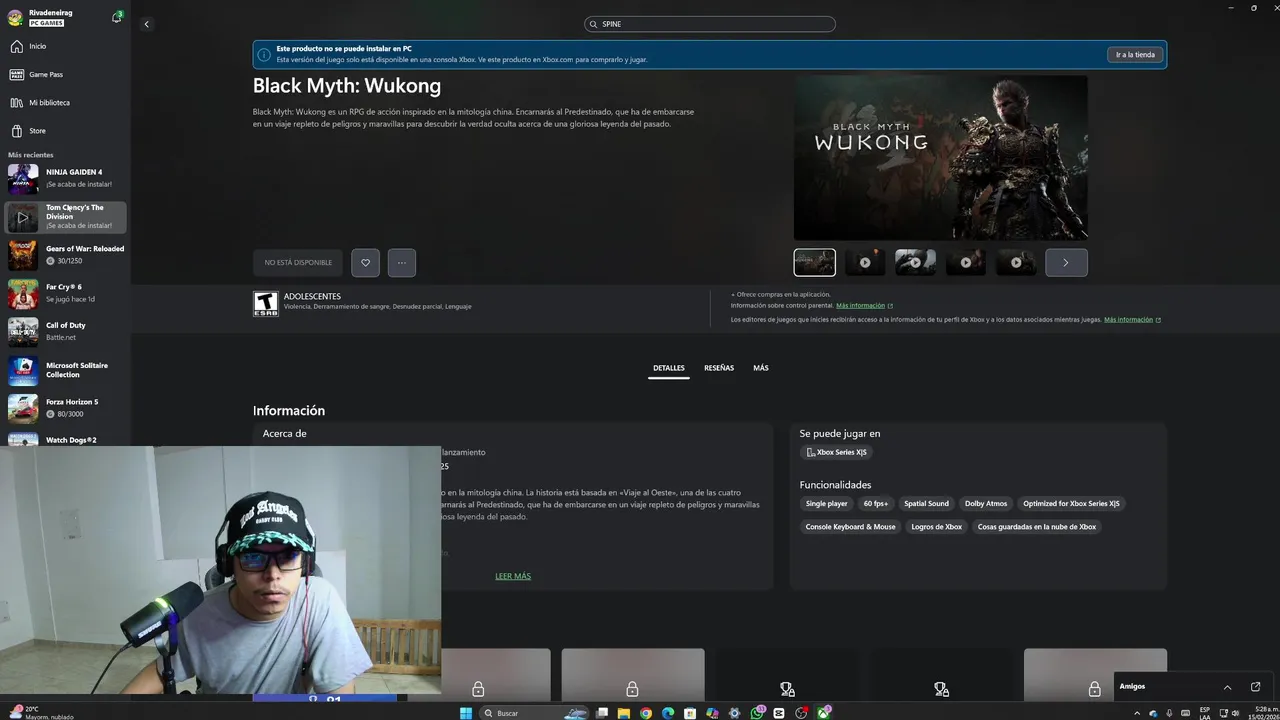
Task: Click the Ir a la tienda button
Action: 1135,54
